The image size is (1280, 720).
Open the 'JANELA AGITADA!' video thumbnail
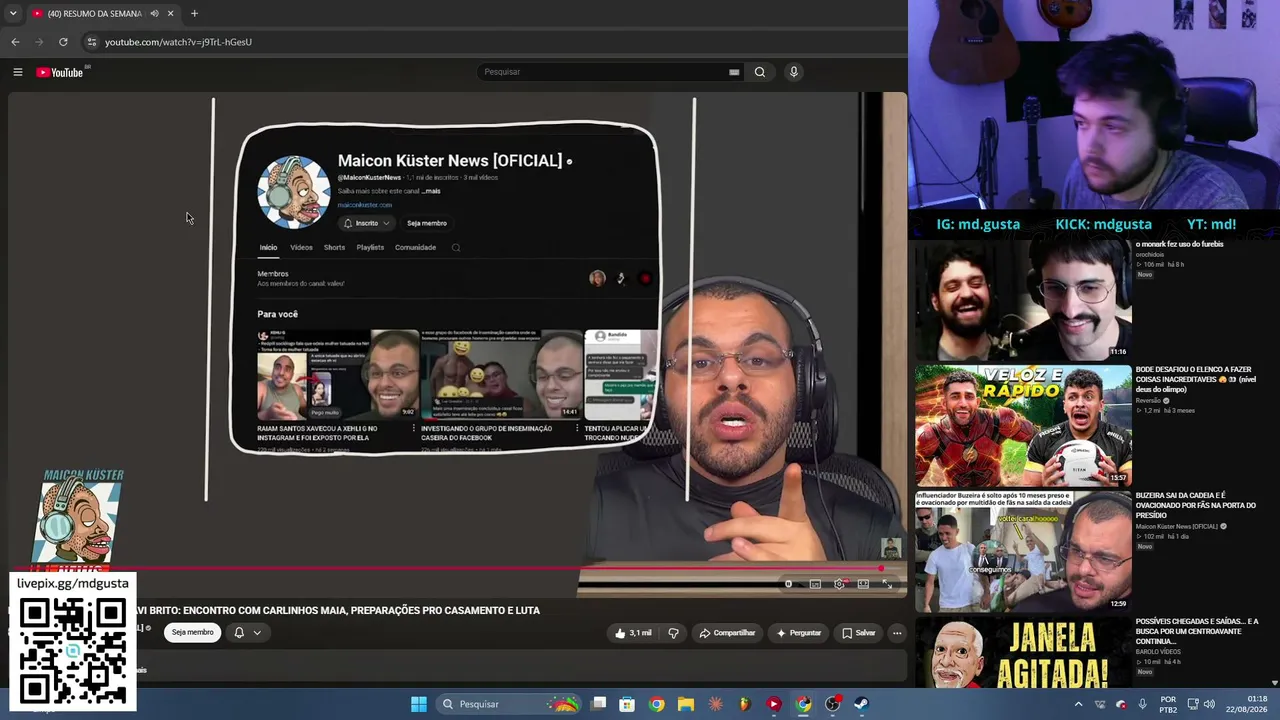1023,653
